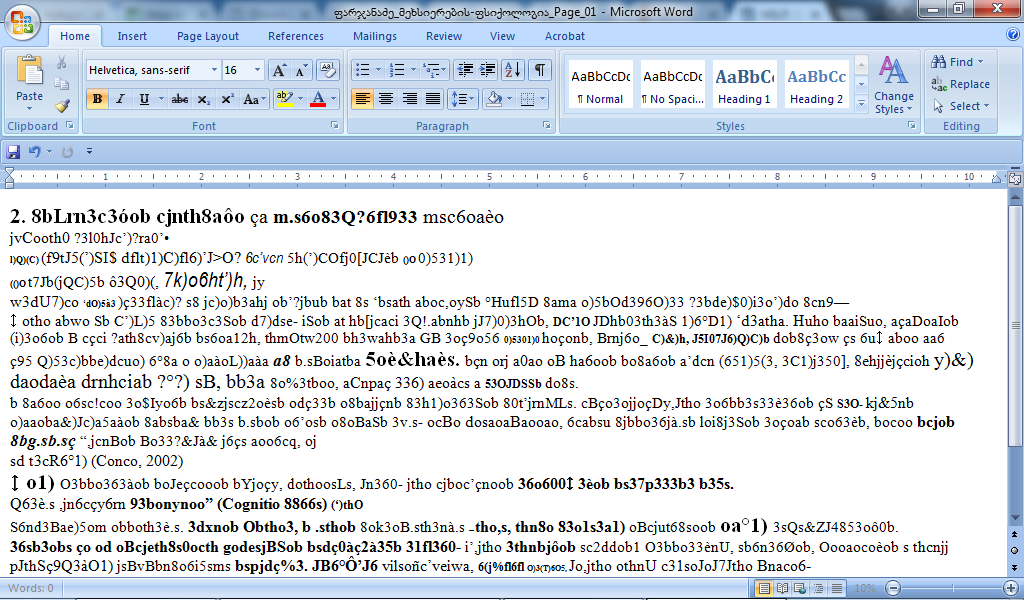Align text right

tap(409, 99)
